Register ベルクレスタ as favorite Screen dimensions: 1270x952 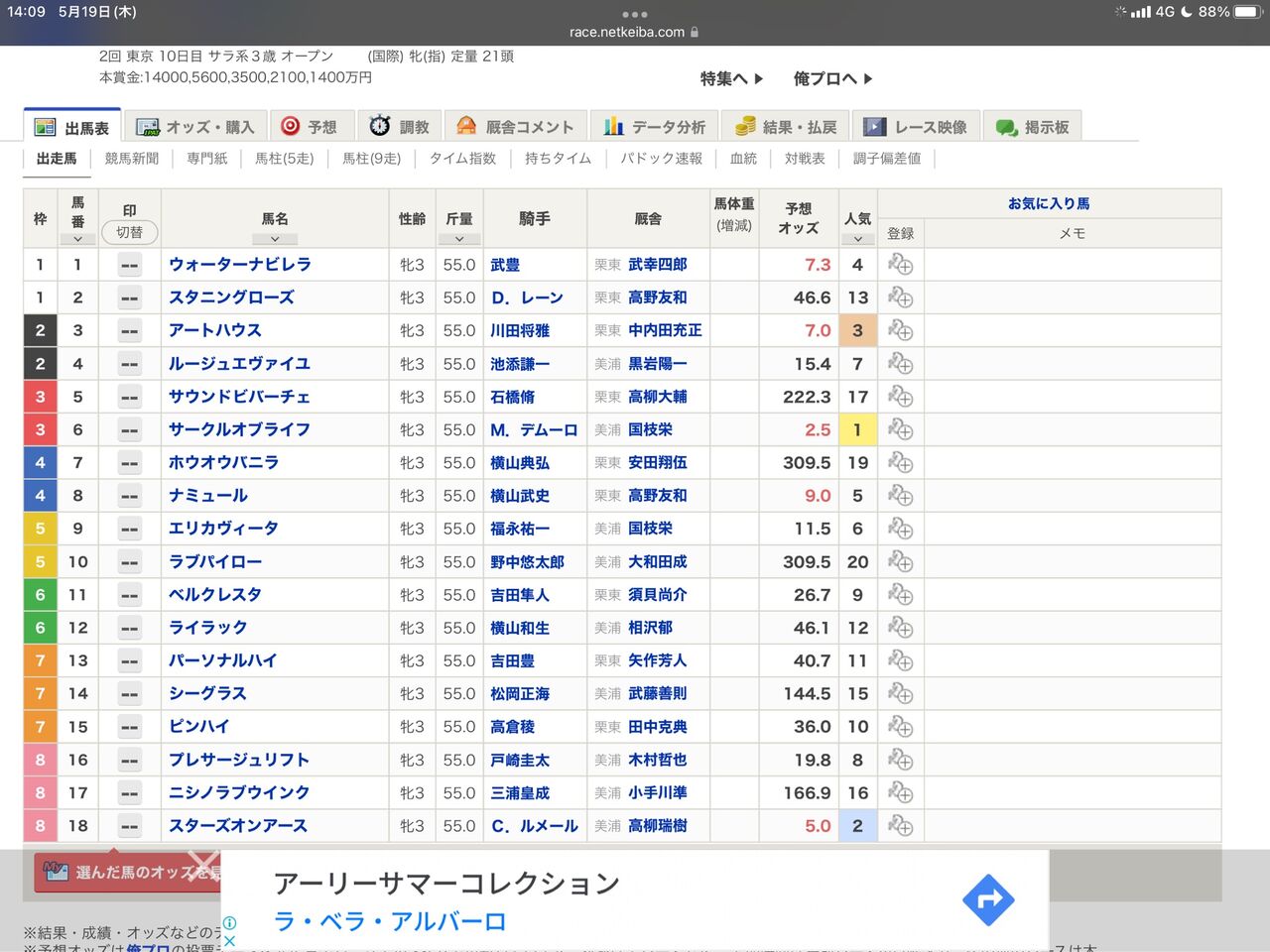point(900,595)
